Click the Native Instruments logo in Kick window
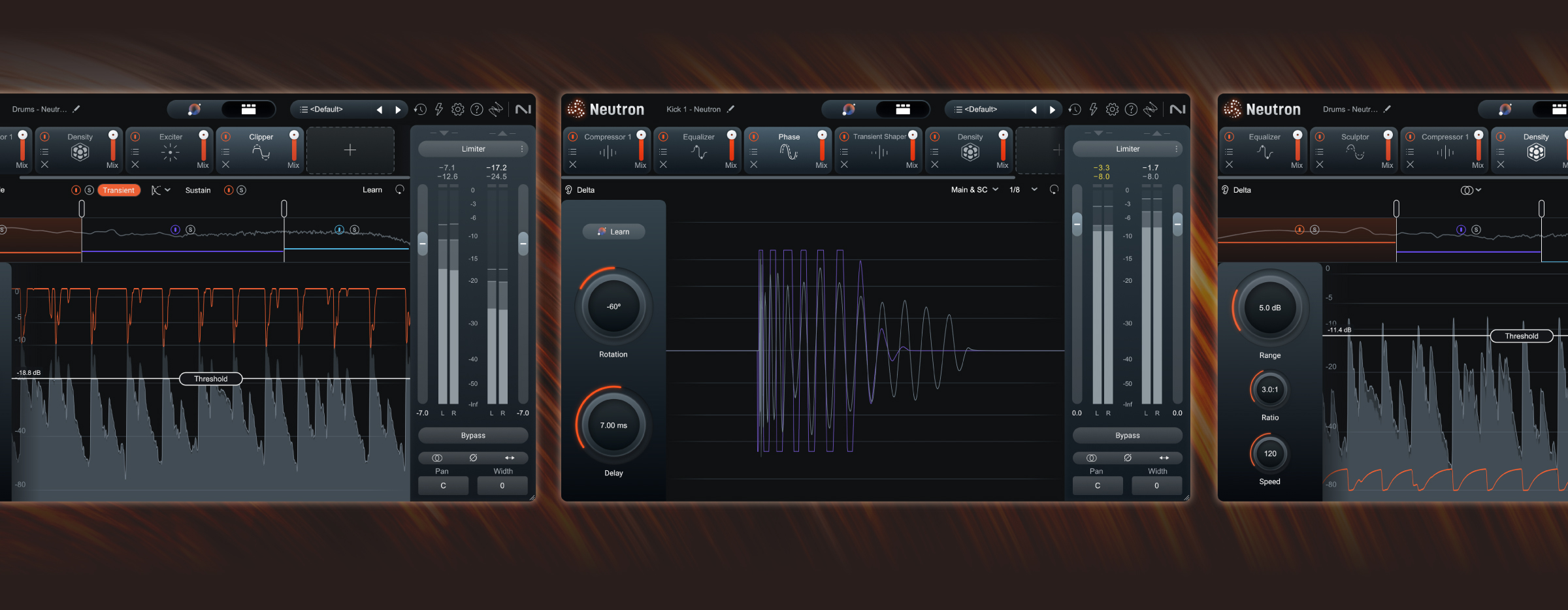The image size is (1568, 610). pos(1177,109)
